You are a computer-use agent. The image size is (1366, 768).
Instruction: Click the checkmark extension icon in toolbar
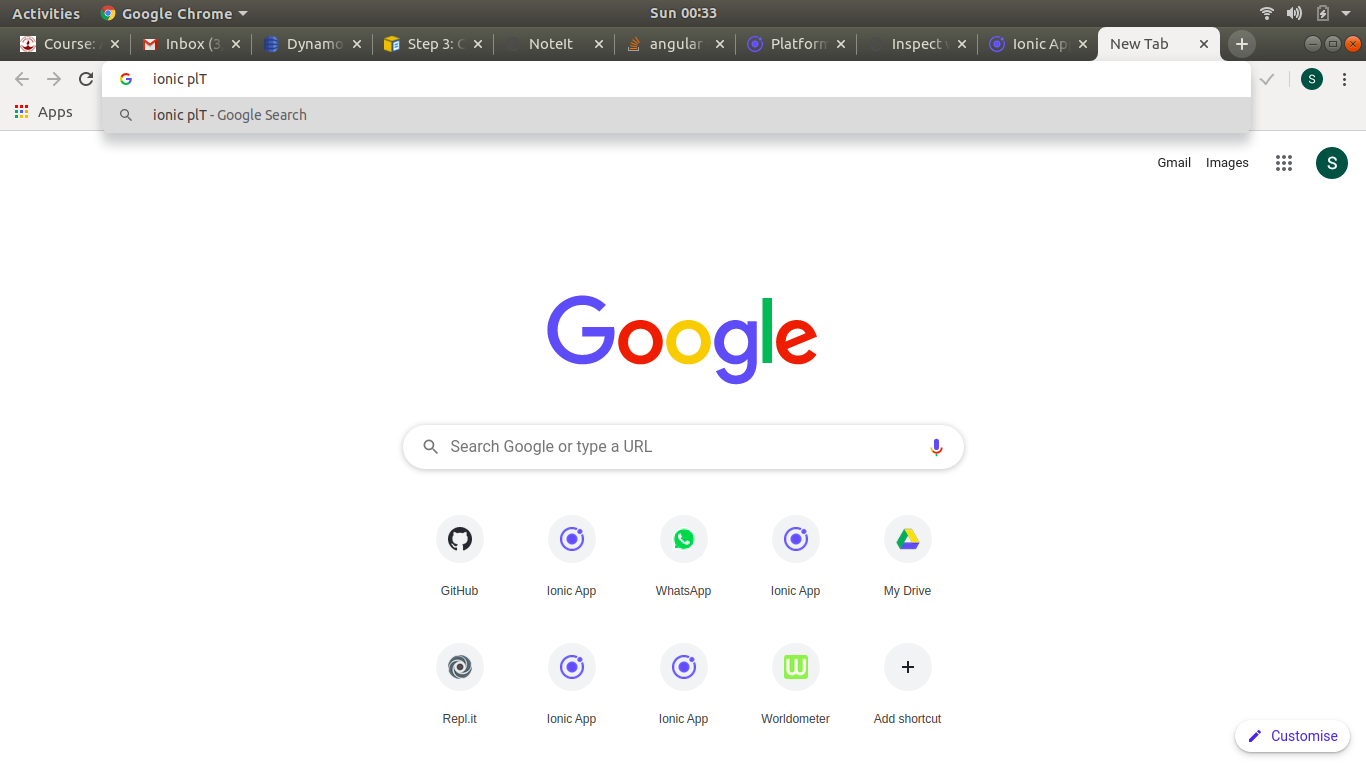(x=1267, y=79)
